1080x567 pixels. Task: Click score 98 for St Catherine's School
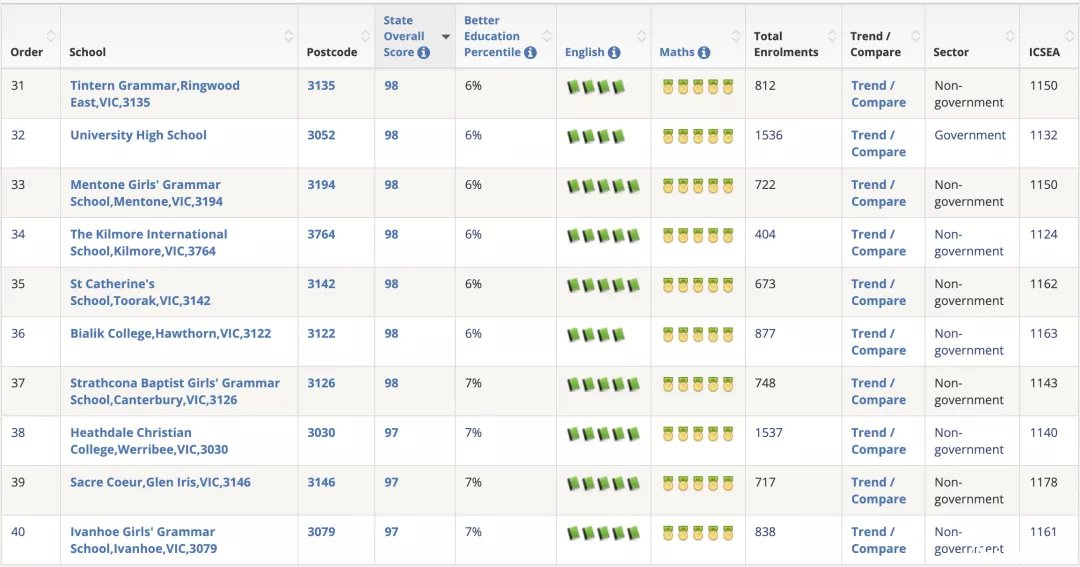coord(391,284)
